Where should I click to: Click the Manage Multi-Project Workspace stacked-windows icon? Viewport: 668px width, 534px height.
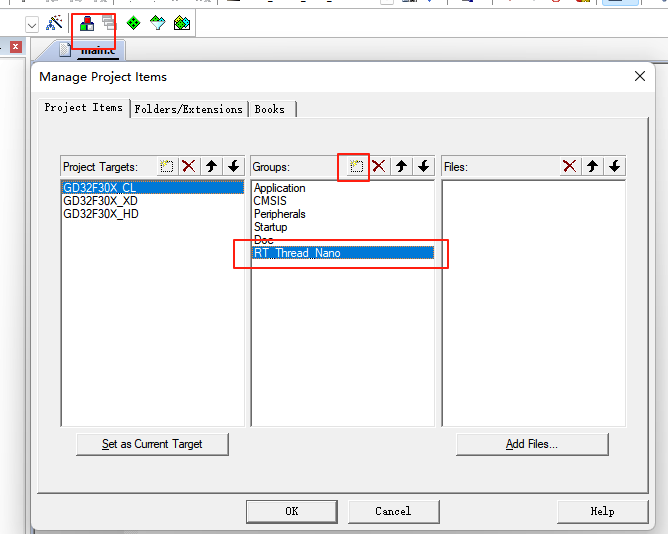point(109,23)
